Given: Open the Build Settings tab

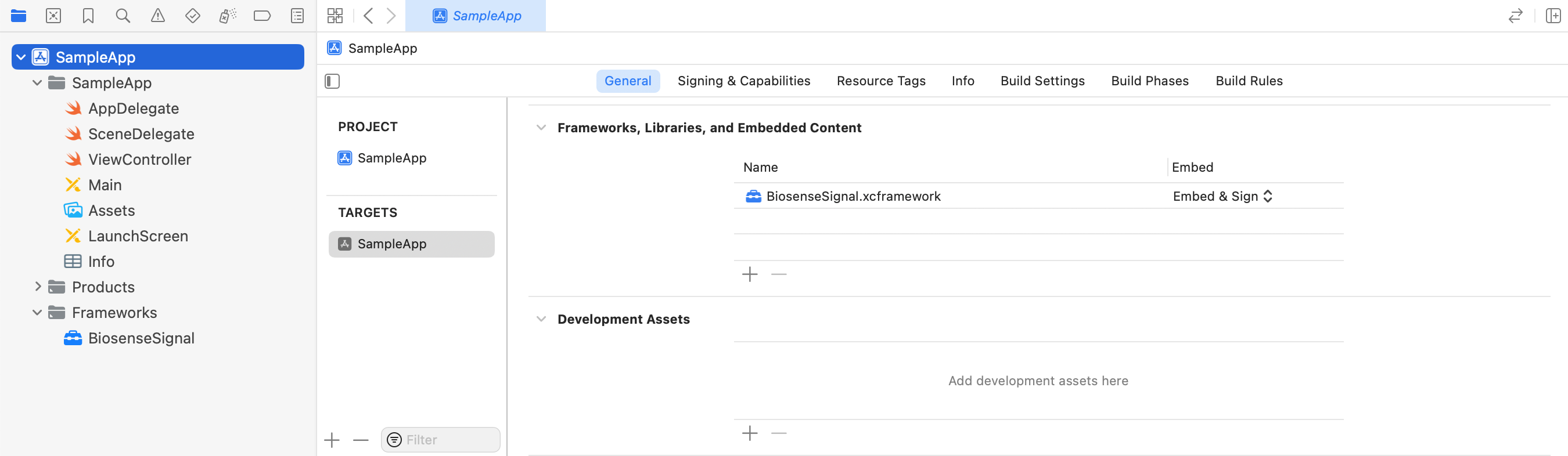Looking at the screenshot, I should 1042,81.
